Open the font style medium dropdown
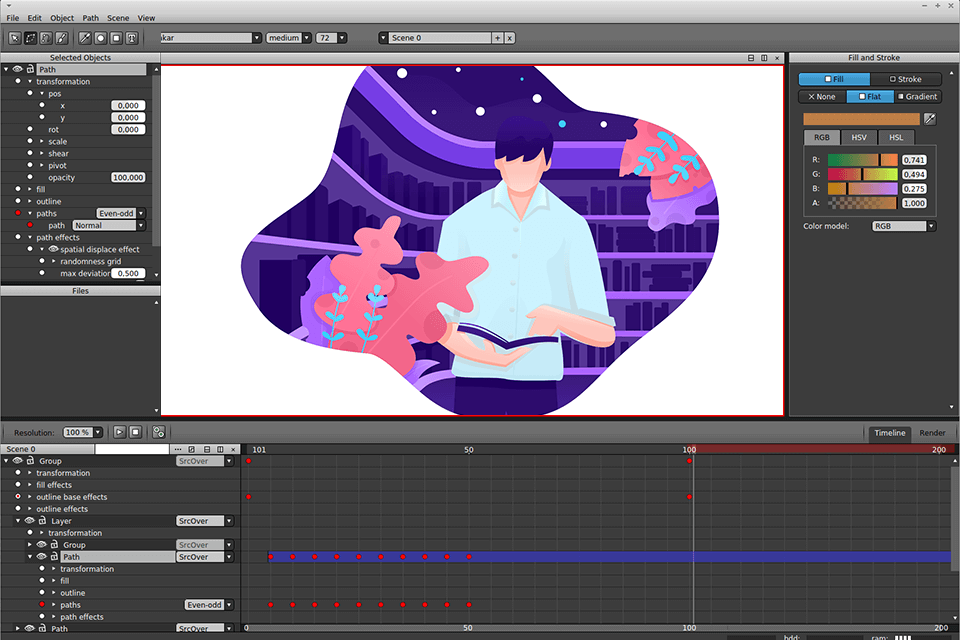 [307, 38]
